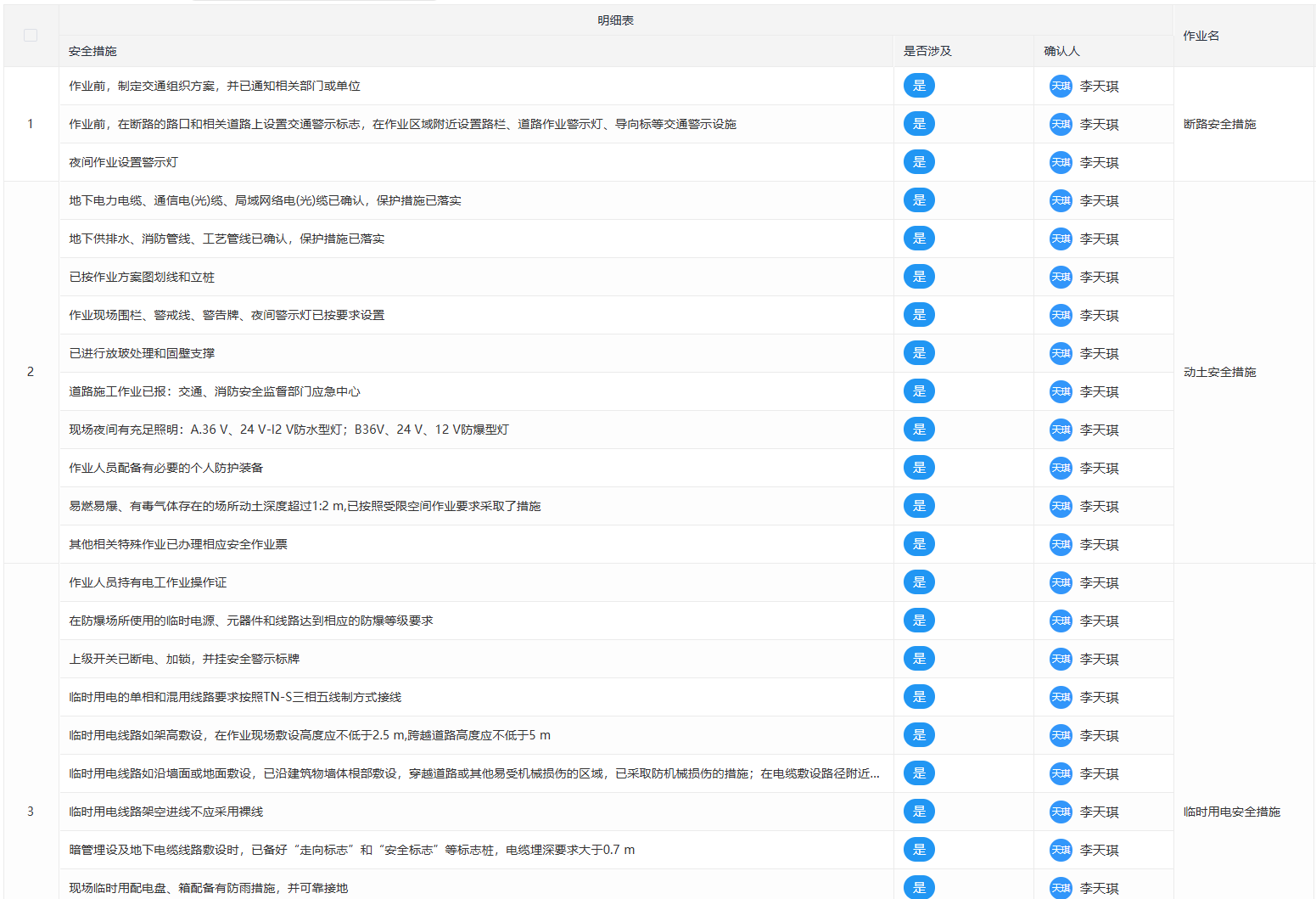Click 是 badge for 制定交通组织方案 row
The height and width of the screenshot is (899, 1316).
919,86
